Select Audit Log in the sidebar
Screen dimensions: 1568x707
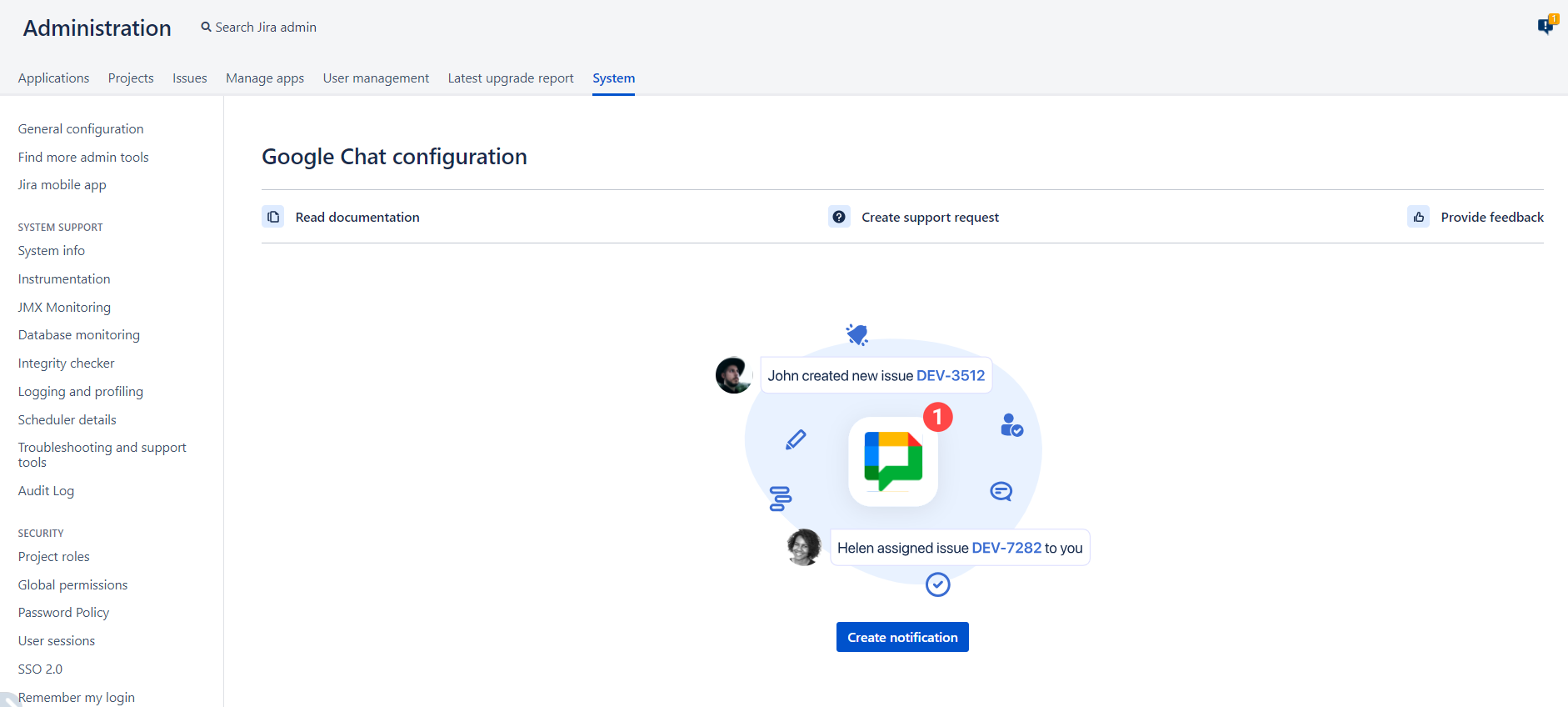[x=47, y=491]
